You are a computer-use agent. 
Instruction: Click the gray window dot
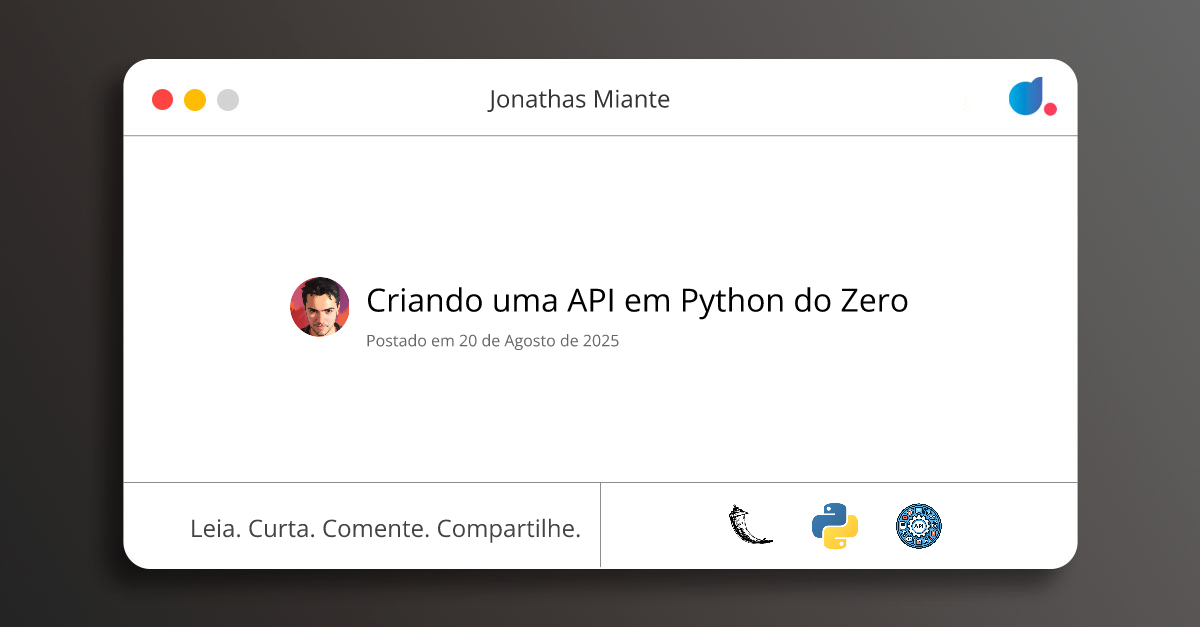pos(228,100)
